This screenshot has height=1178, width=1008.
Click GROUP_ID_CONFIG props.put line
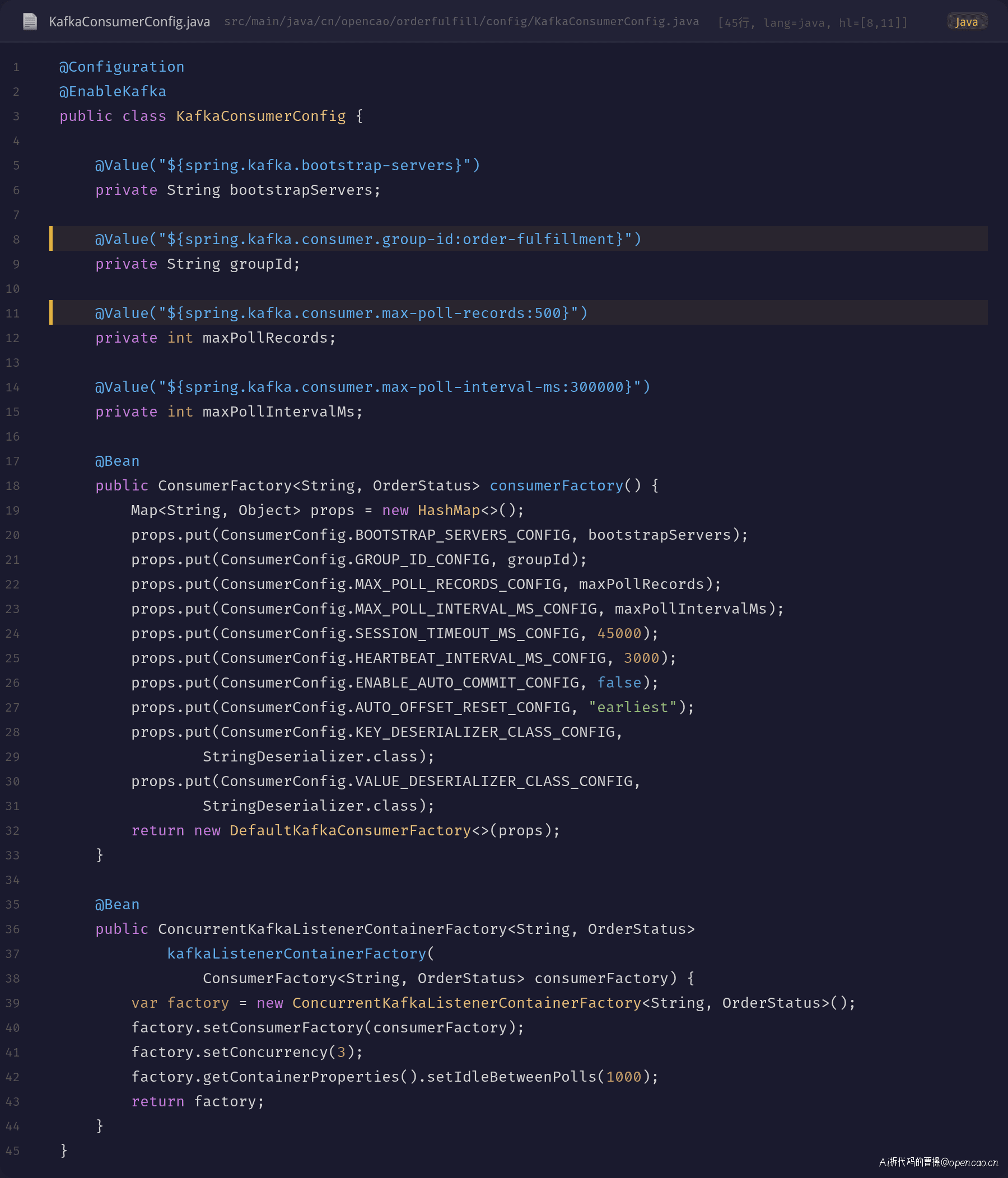pyautogui.click(x=359, y=559)
